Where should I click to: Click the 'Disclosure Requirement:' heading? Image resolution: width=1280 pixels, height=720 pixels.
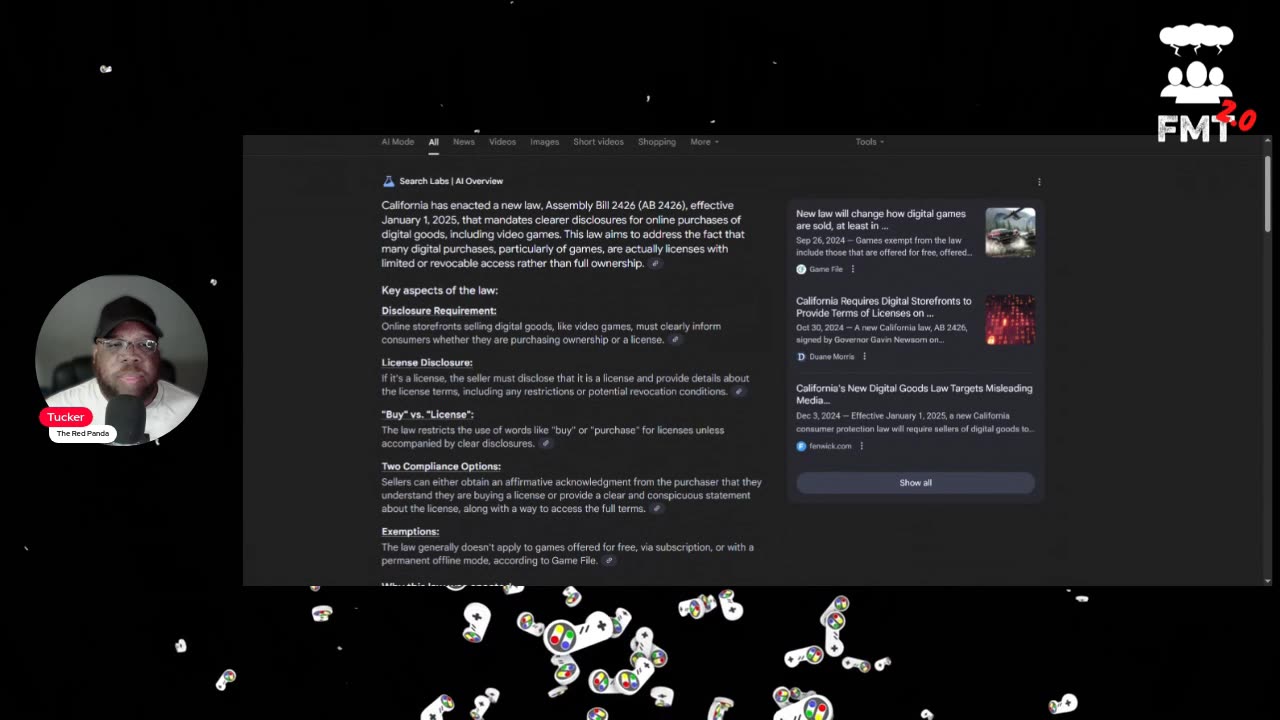pyautogui.click(x=439, y=311)
